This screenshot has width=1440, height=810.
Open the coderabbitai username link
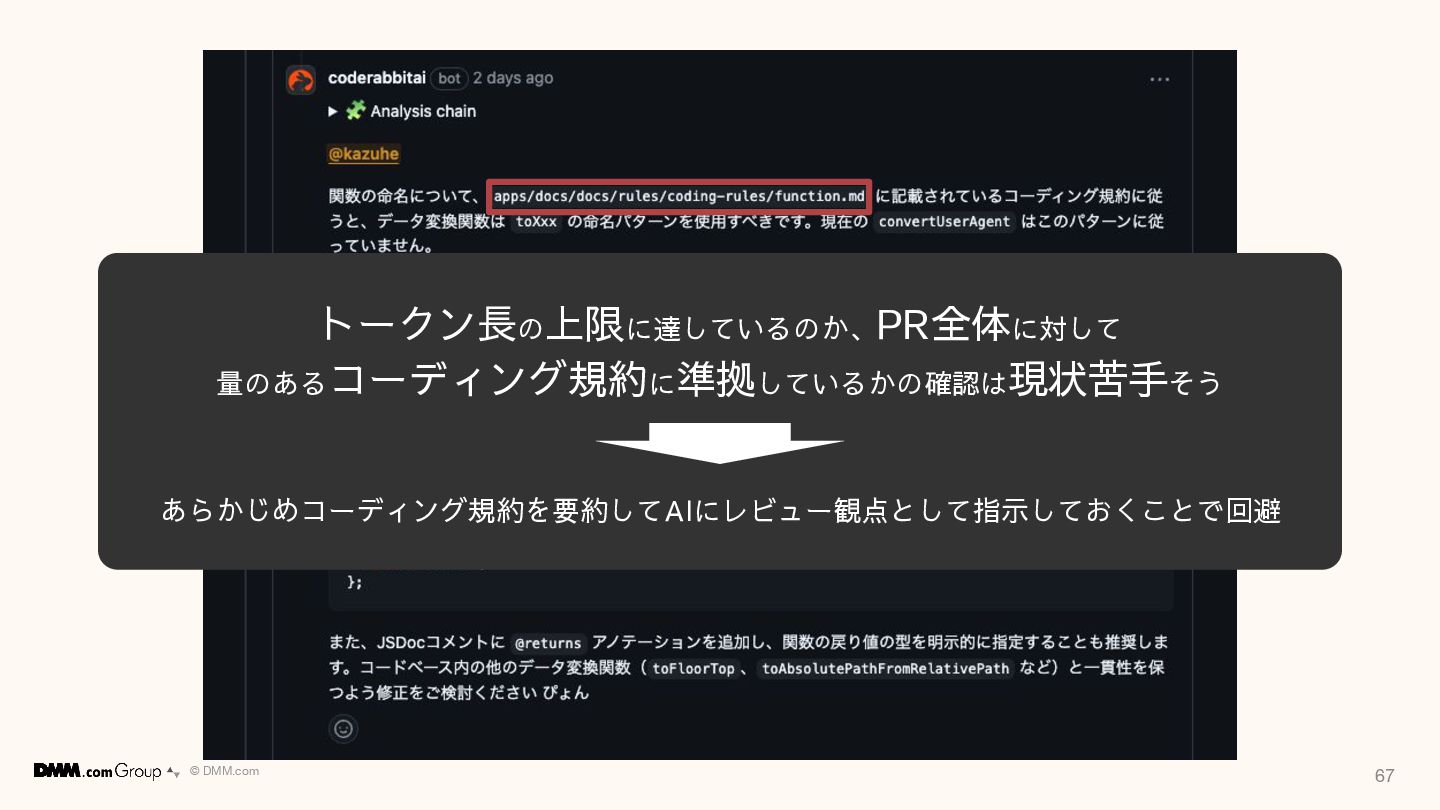[377, 78]
